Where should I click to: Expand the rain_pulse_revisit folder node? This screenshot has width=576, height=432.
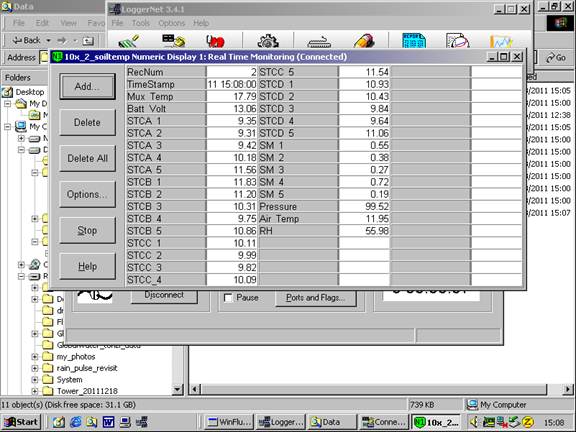pyautogui.click(x=35, y=368)
